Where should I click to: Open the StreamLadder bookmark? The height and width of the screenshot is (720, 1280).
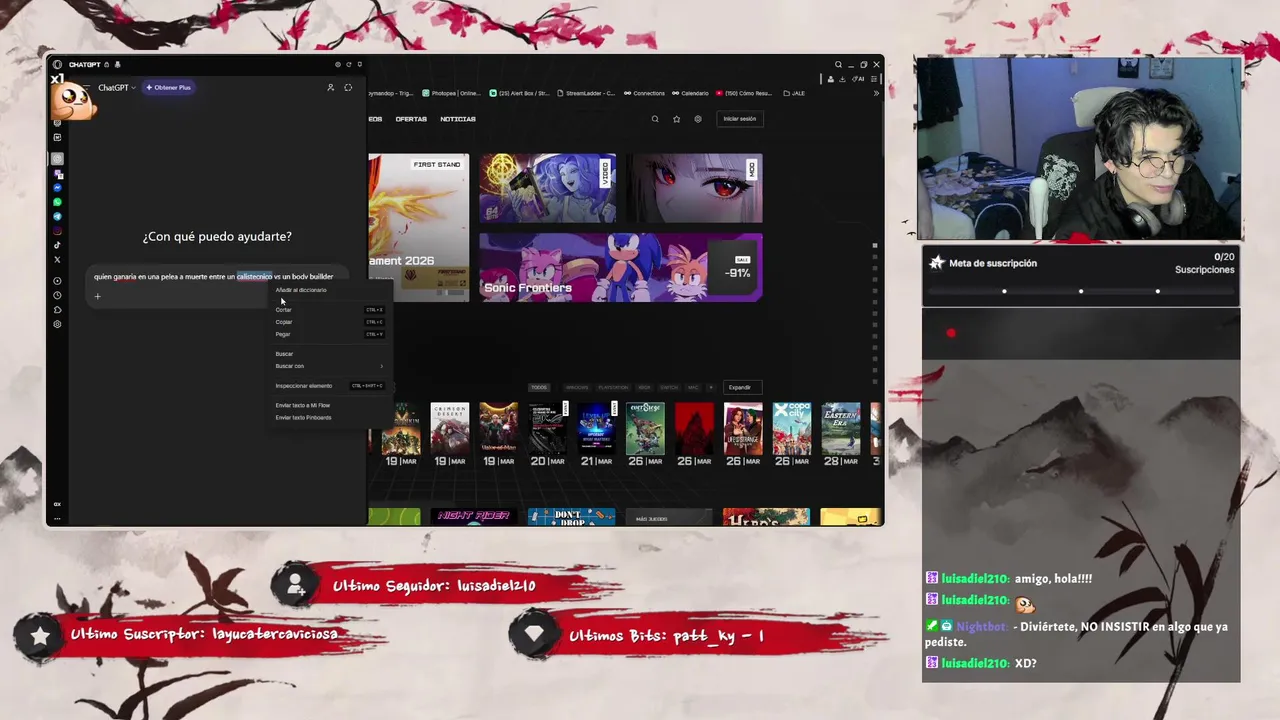tap(586, 93)
